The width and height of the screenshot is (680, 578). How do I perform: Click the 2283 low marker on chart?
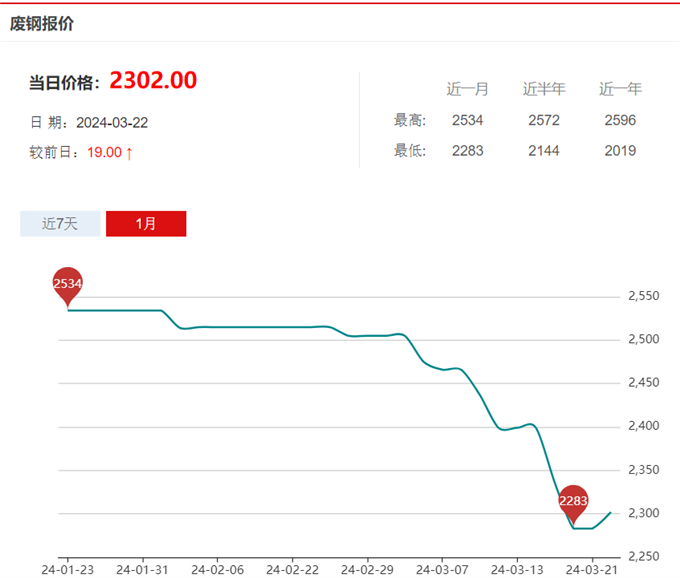(573, 505)
